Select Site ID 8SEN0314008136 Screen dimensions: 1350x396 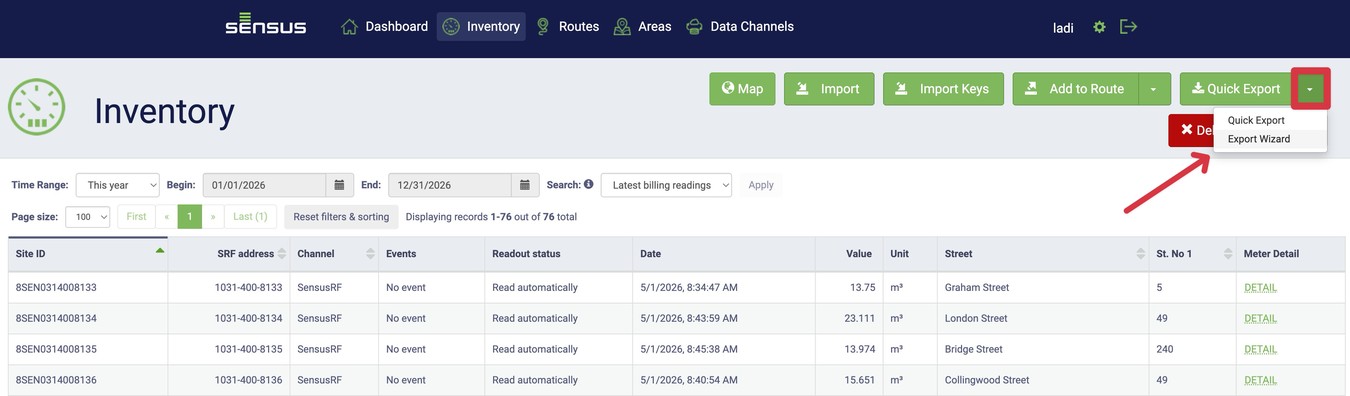coord(56,381)
